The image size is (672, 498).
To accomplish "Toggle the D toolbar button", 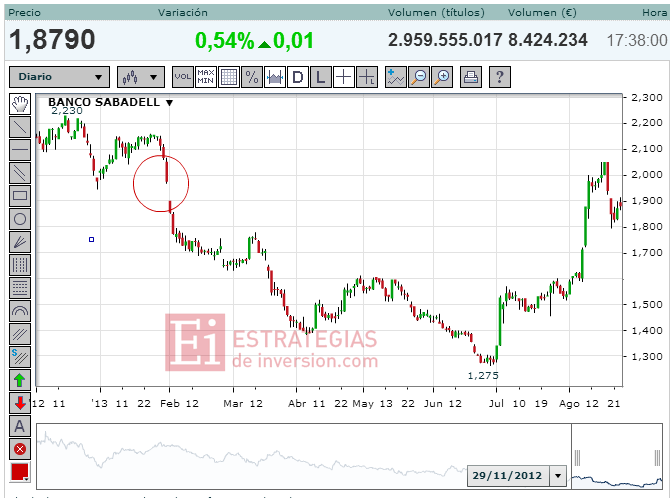I will (298, 77).
